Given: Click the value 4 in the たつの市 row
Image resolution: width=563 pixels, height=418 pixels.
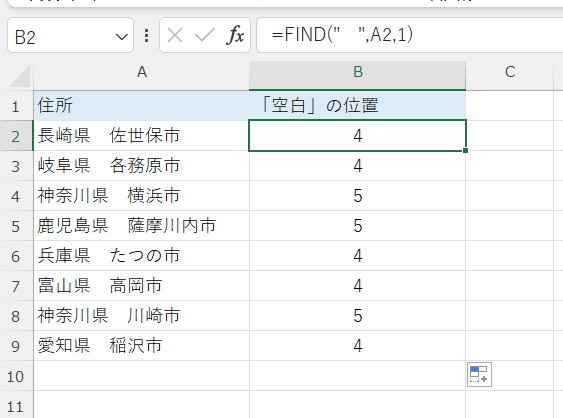Looking at the screenshot, I should pos(358,256).
